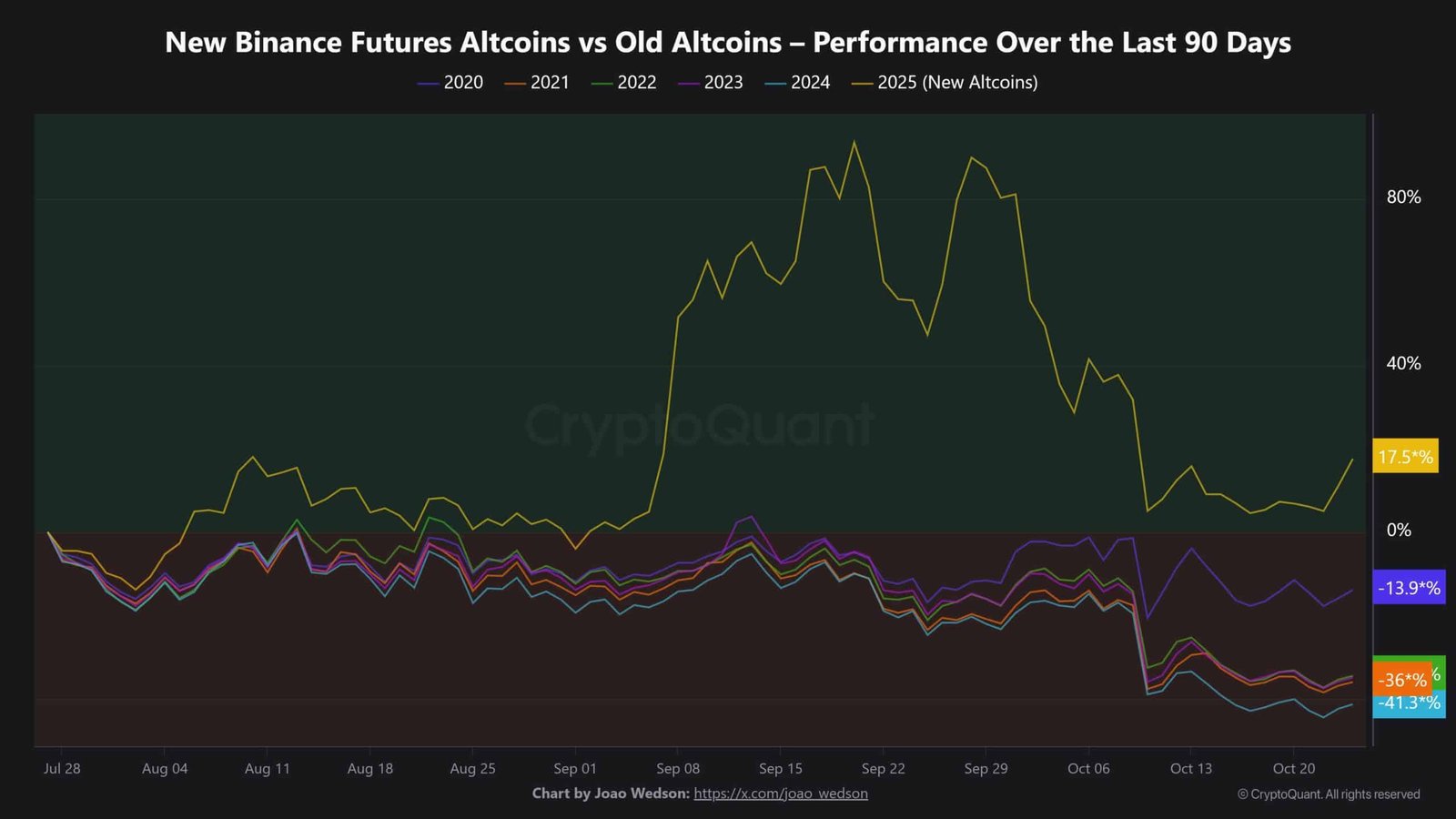The width and height of the screenshot is (1456, 819).
Task: Click the 17.5% yellow value label
Action: 1405,457
